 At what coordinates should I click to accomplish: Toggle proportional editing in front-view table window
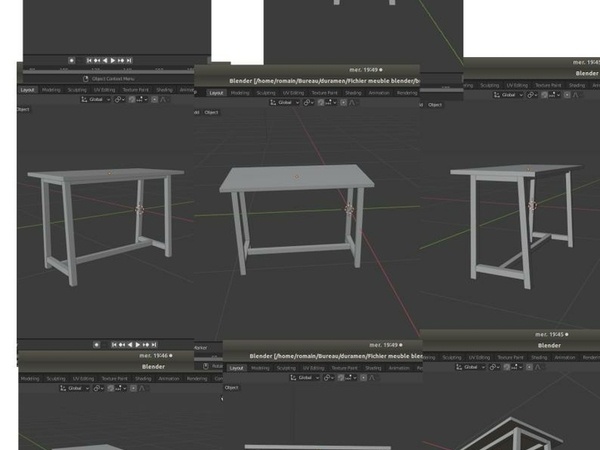345,102
